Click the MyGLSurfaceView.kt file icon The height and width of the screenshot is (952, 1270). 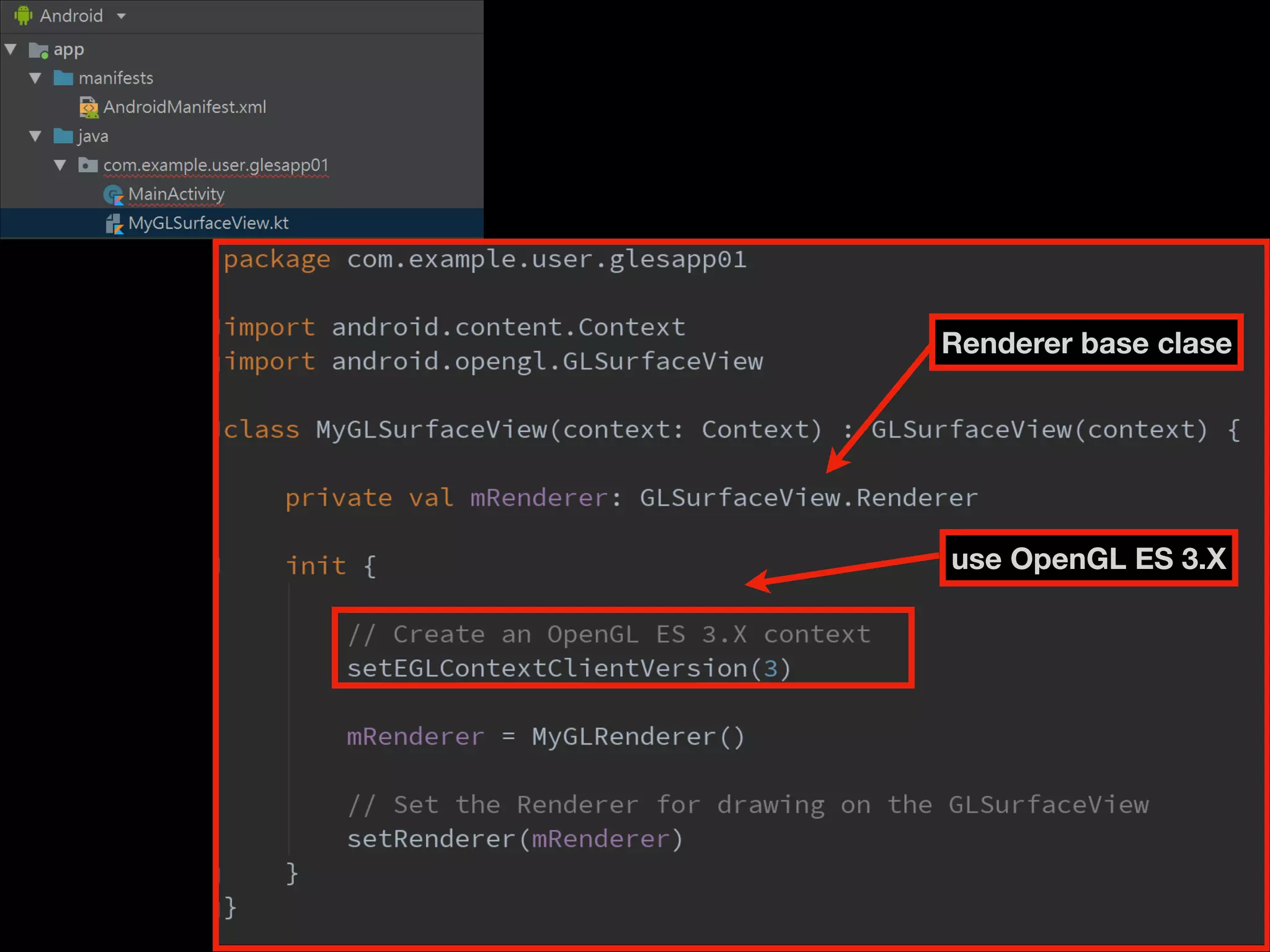click(x=114, y=224)
